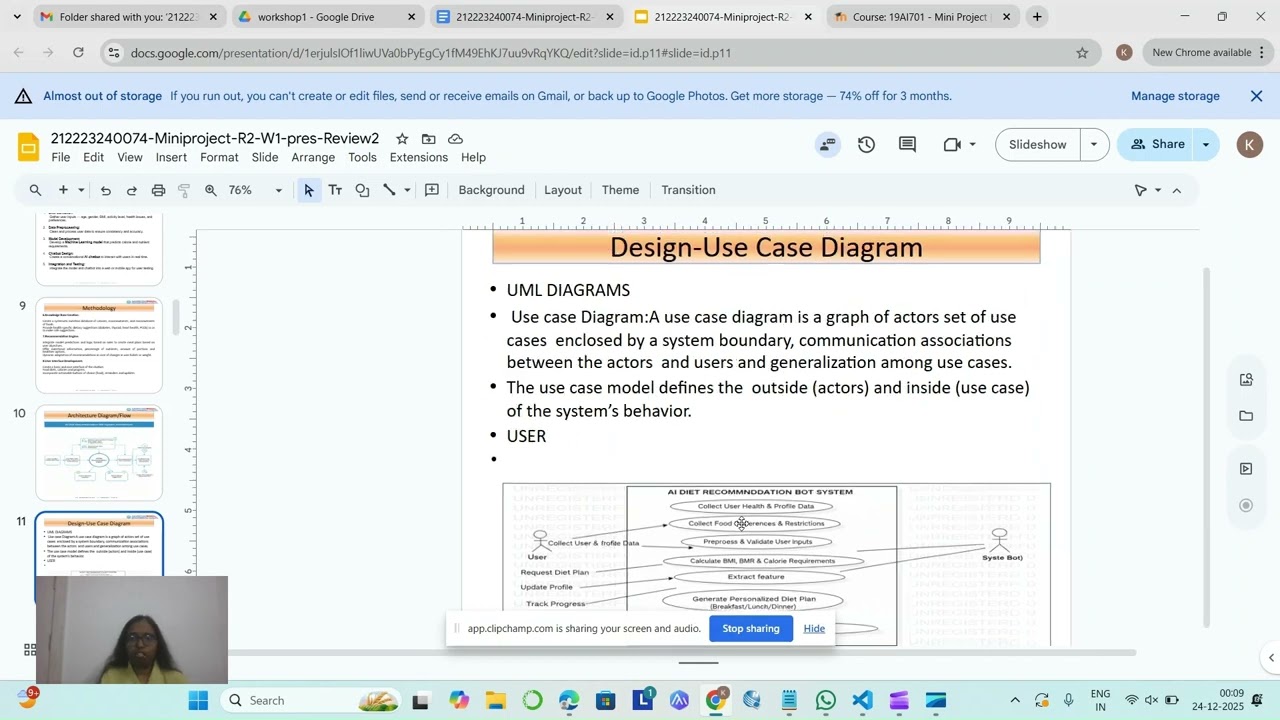Click the main slide vertical scrollbar
The height and width of the screenshot is (720, 1280).
point(1207,448)
